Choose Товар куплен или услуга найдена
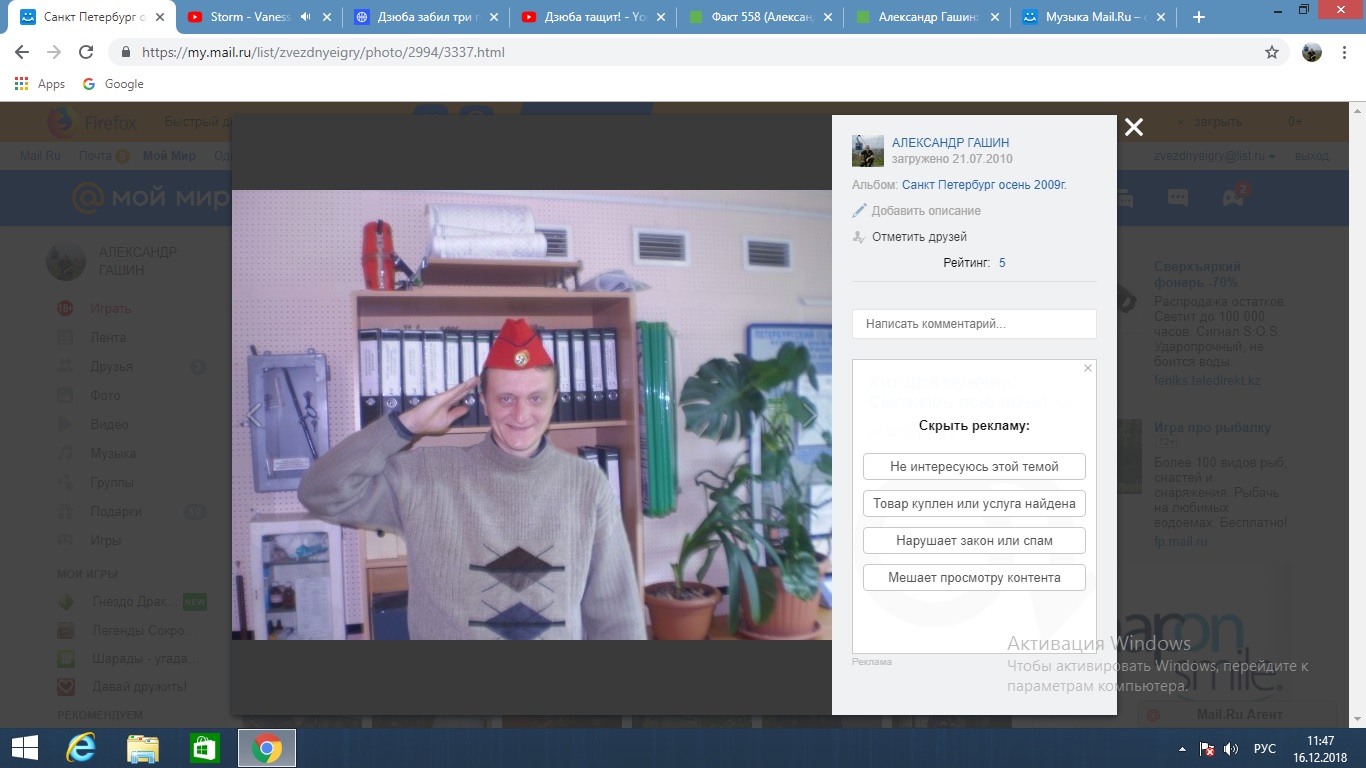This screenshot has width=1366, height=768. point(974,503)
